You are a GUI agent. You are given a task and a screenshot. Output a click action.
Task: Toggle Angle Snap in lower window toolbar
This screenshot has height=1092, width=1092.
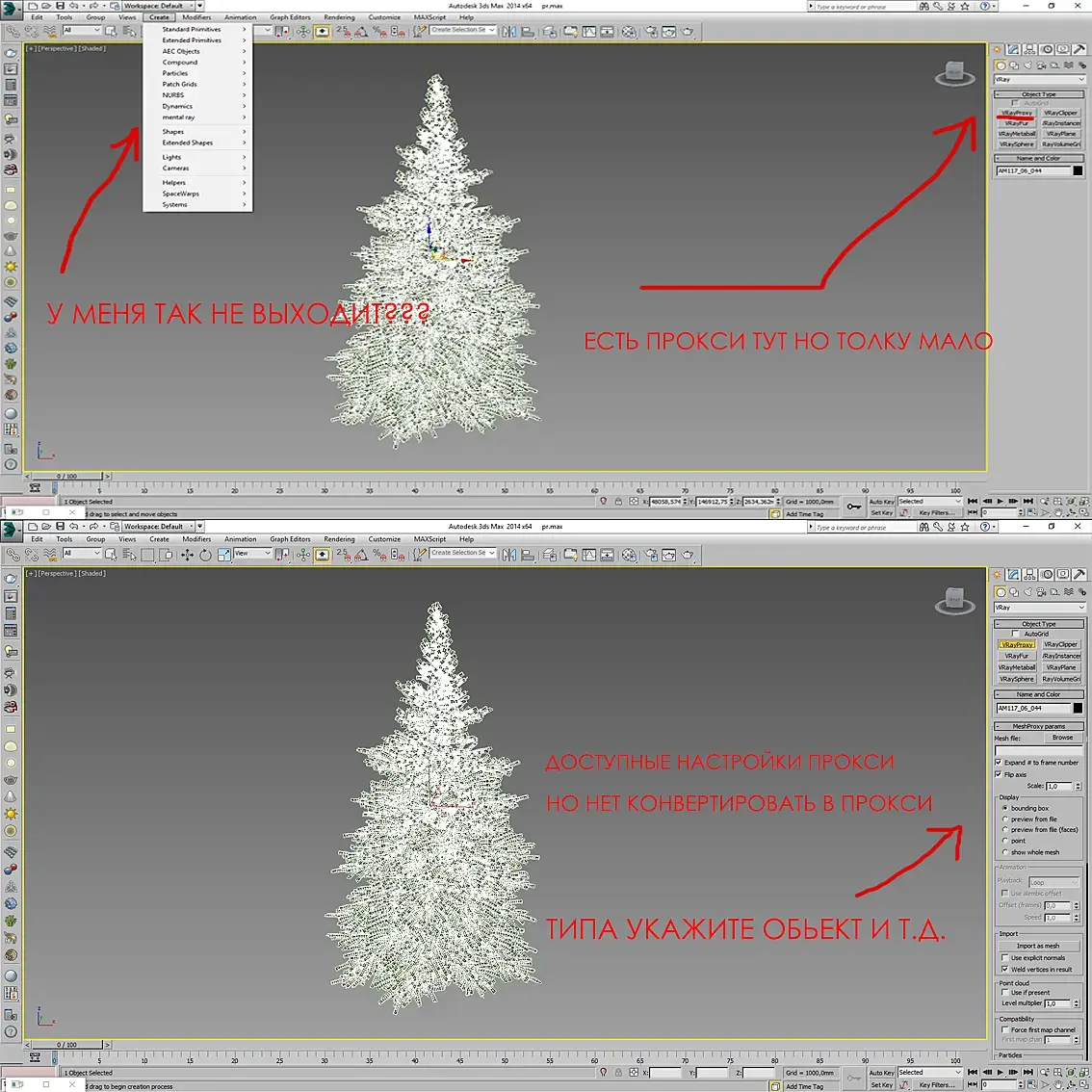tap(361, 555)
